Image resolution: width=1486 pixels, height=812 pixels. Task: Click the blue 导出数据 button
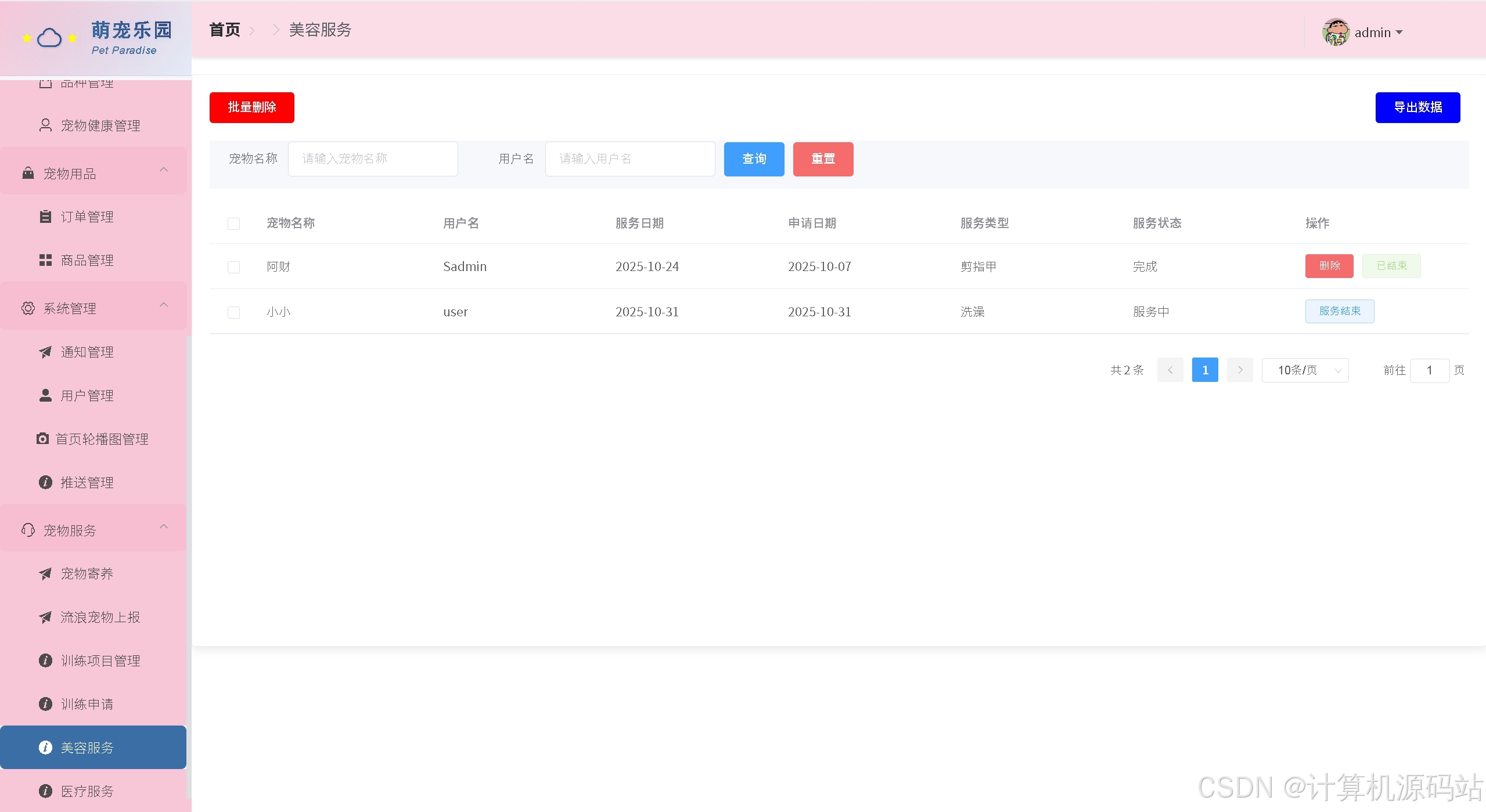[1417, 107]
